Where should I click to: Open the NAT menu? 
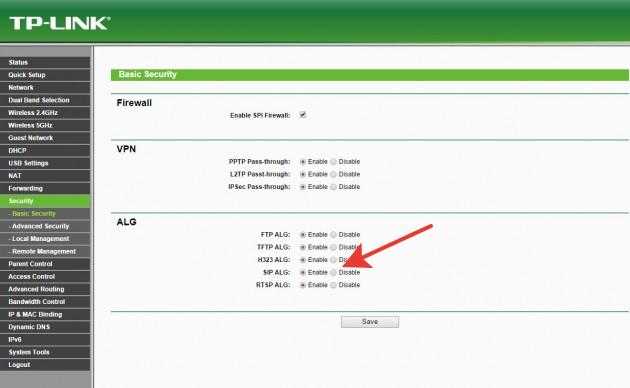tap(45, 176)
